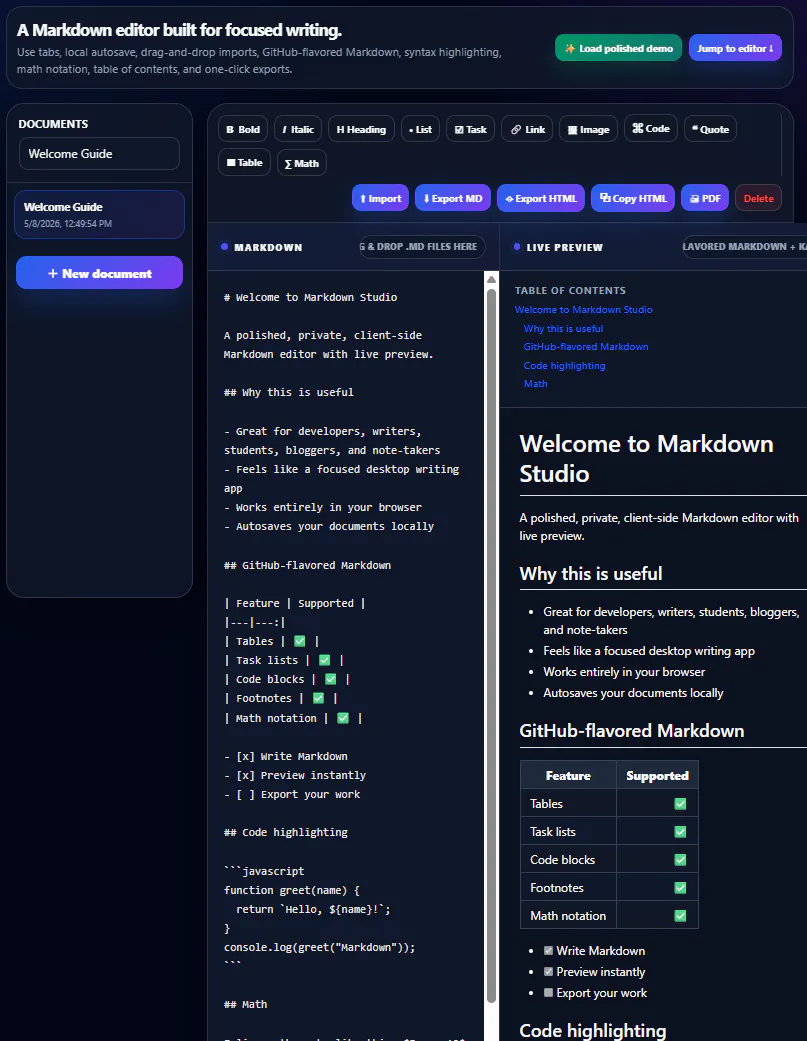Click the 'Tables' cell in preview table

point(568,803)
